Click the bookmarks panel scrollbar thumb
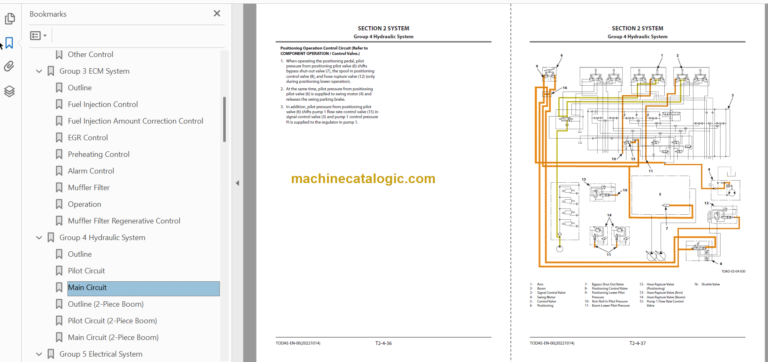 click(225, 120)
